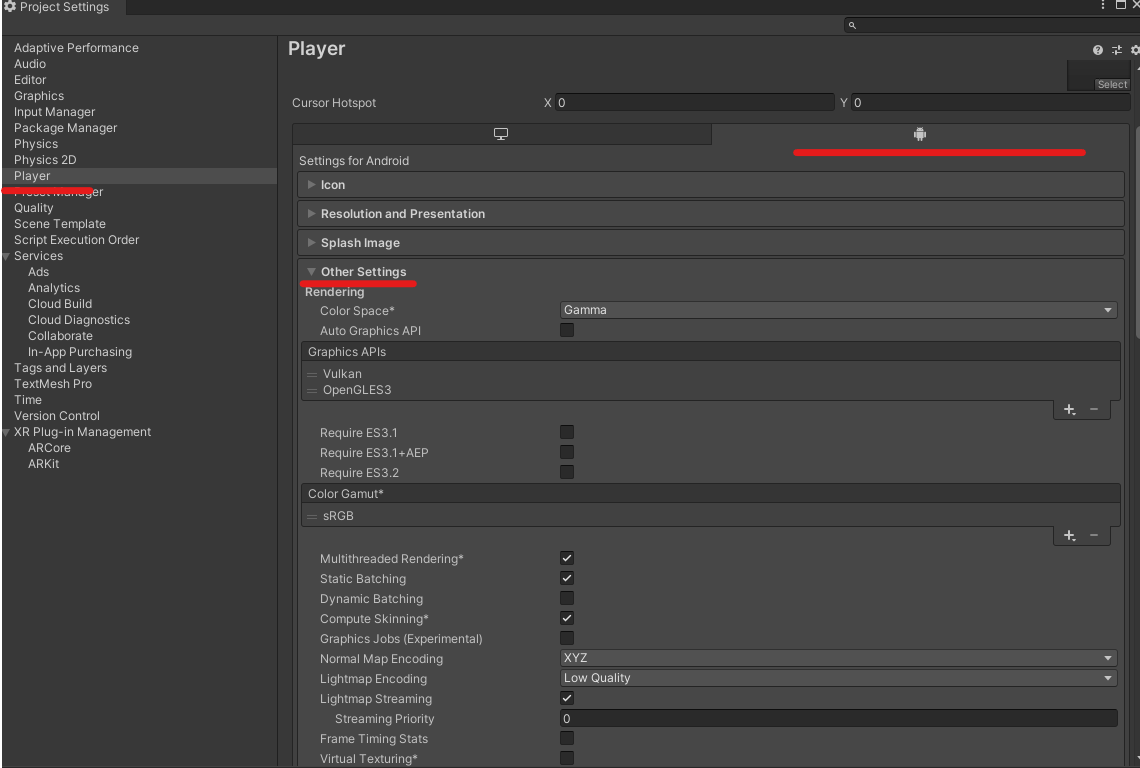This screenshot has height=768, width=1140.
Task: Remove selected Graphics API with minus button
Action: tap(1093, 409)
